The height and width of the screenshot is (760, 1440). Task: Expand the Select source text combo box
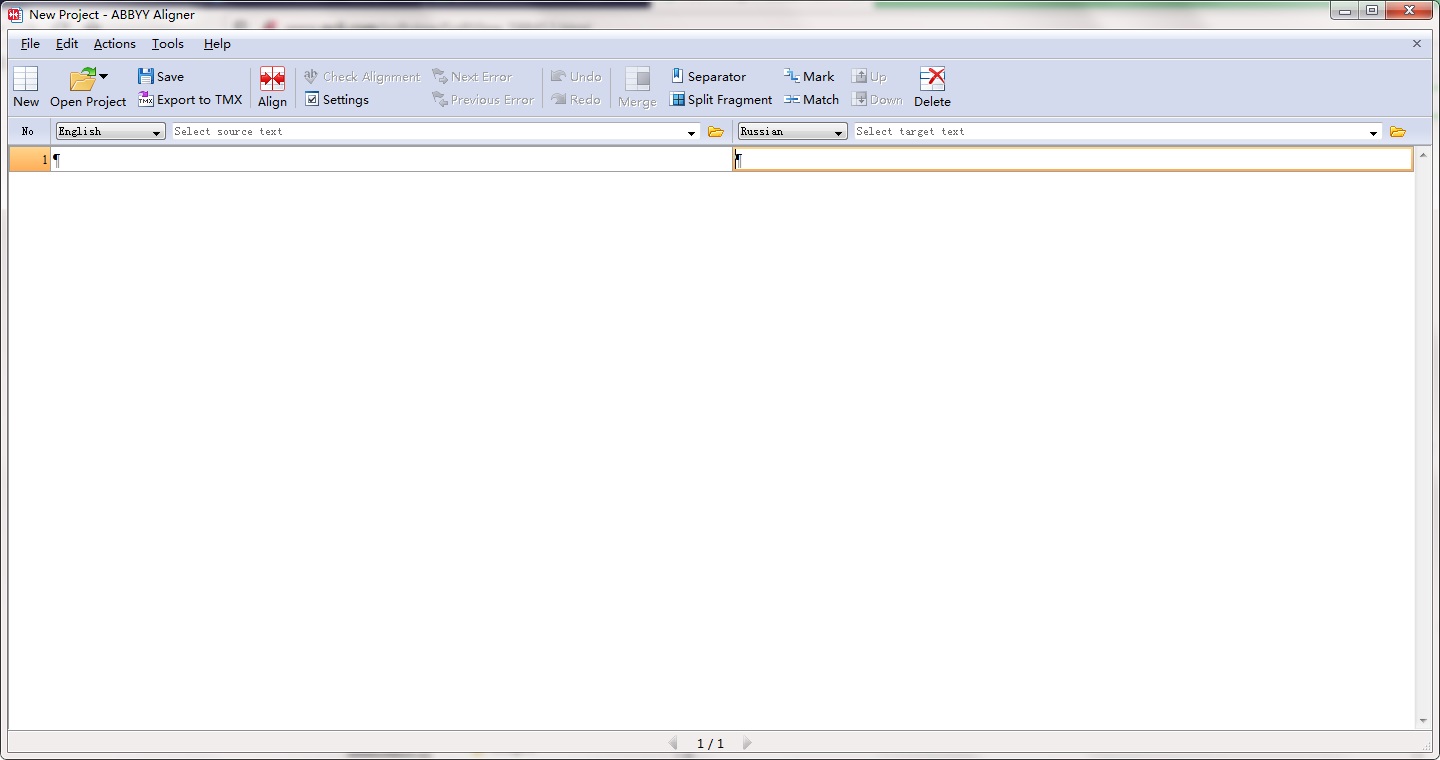691,132
